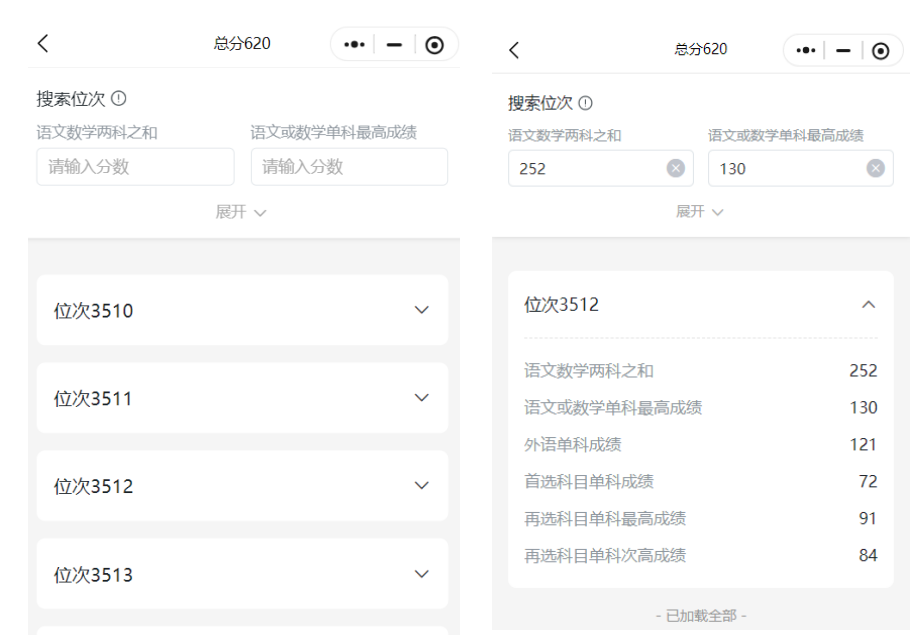Collapse the opened 位次3512 details card
Viewport: 923px width, 640px height.
pos(868,304)
